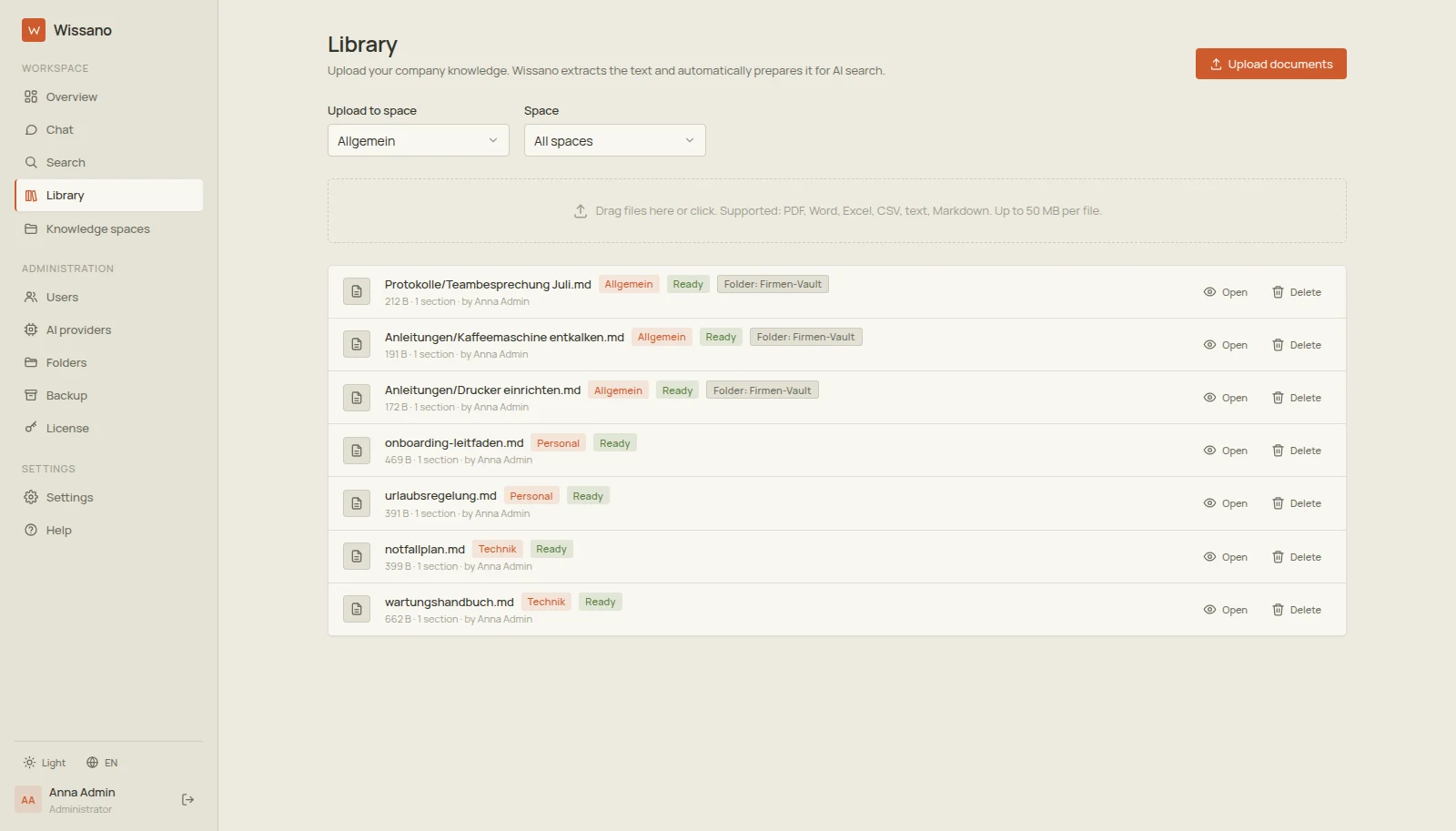Open Anleitungen/Kaffeemaschine entkalken.md
The height and width of the screenshot is (831, 1456).
(x=1225, y=345)
